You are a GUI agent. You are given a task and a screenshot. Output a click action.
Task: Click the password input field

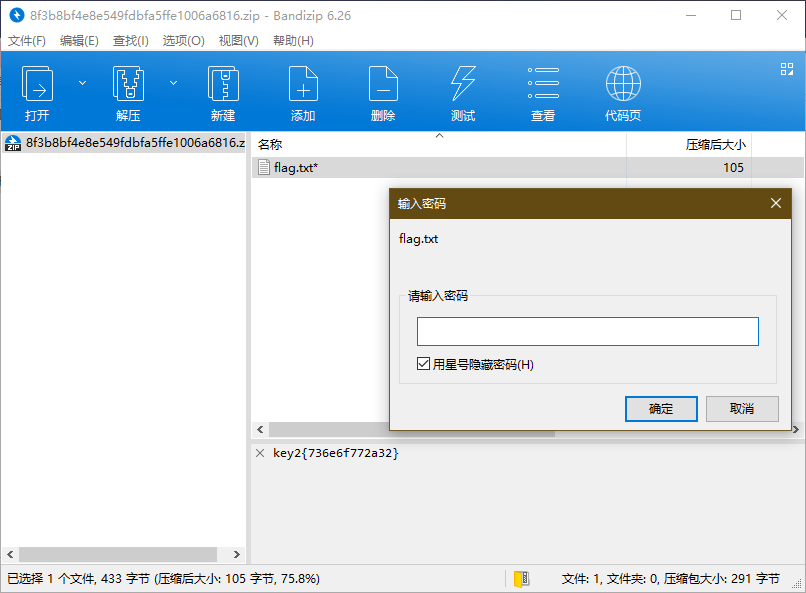588,331
